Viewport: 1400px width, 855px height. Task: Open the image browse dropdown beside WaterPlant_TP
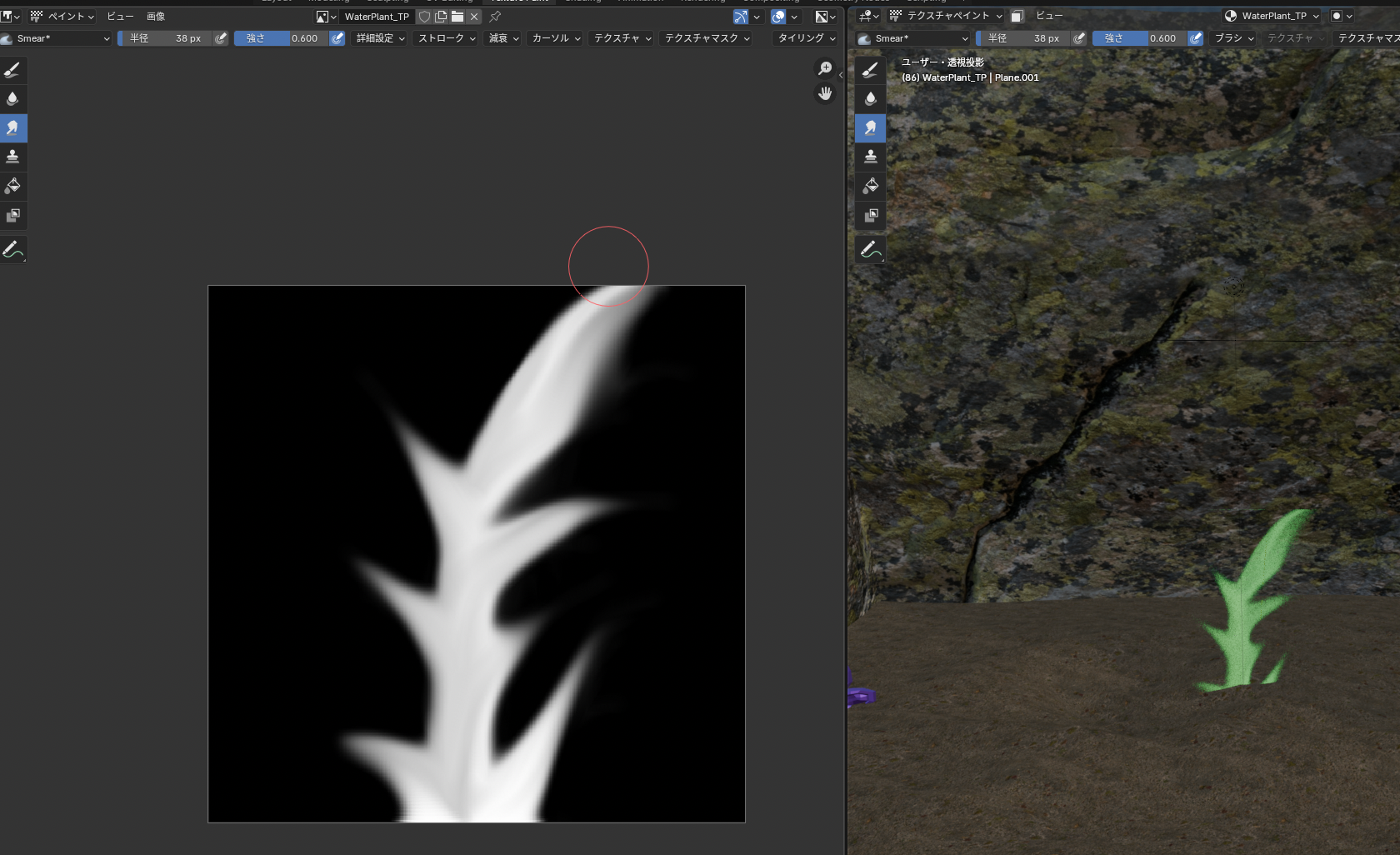[x=326, y=17]
